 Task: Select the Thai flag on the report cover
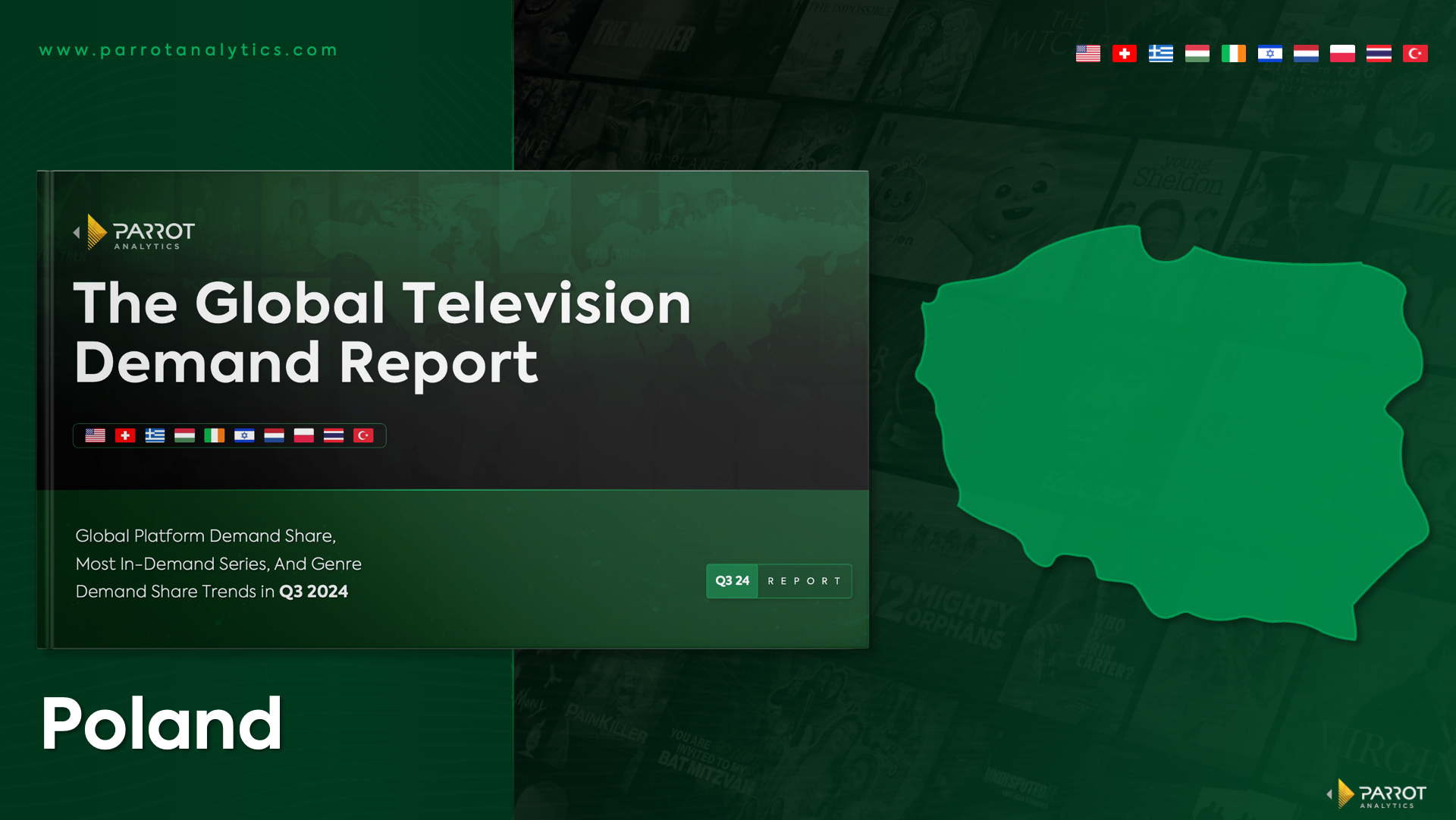pos(334,435)
